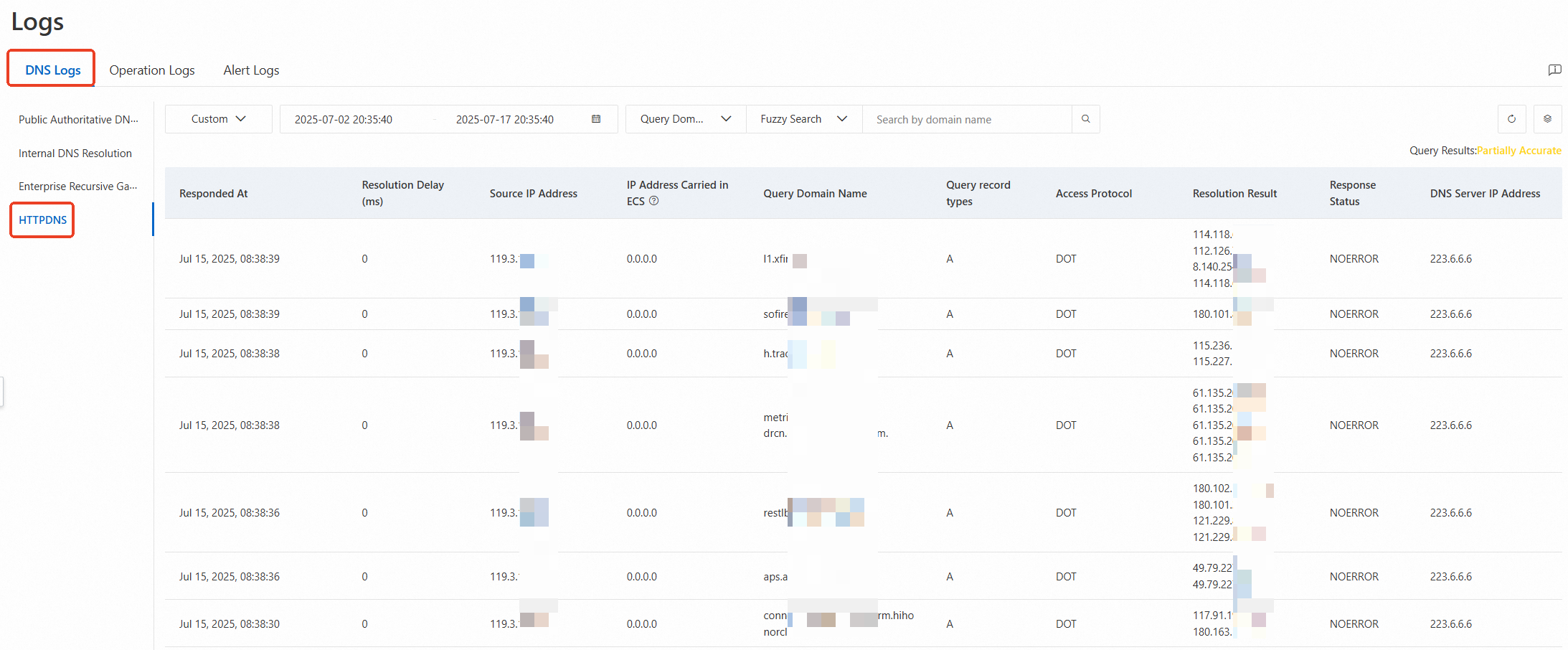Open the Alert Logs tab
The height and width of the screenshot is (650, 1568).
251,70
